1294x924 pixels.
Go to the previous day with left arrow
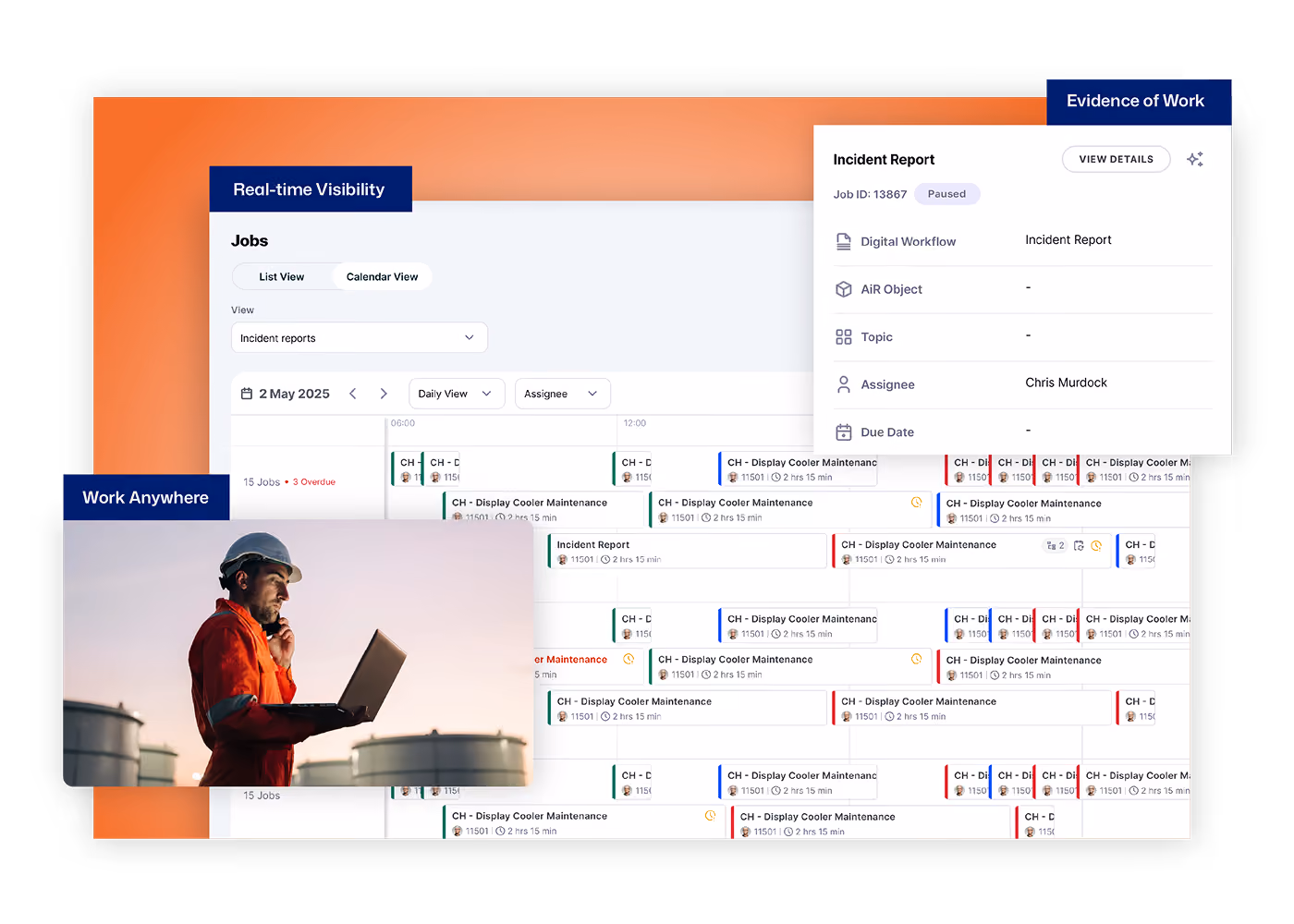353,394
